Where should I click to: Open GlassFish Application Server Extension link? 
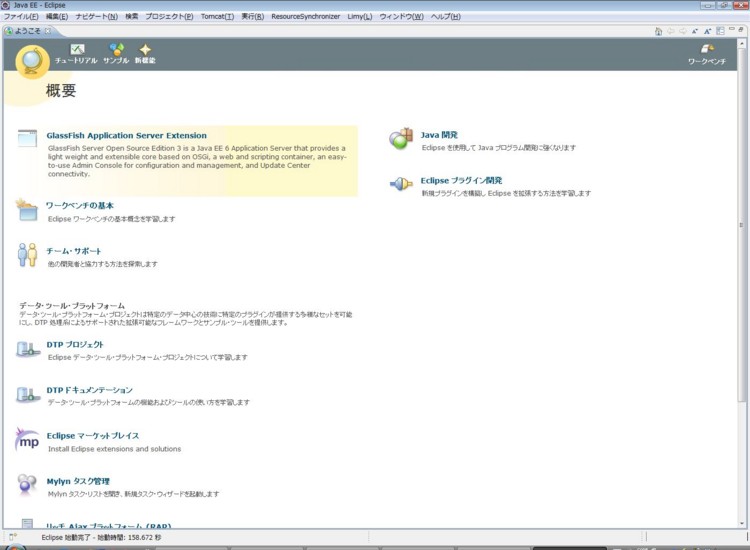coord(127,135)
